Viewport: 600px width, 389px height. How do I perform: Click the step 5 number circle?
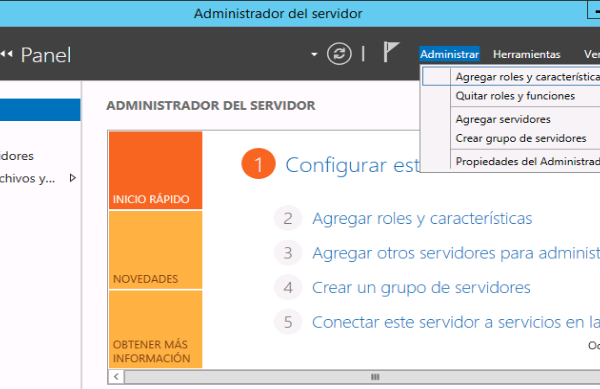click(x=288, y=322)
